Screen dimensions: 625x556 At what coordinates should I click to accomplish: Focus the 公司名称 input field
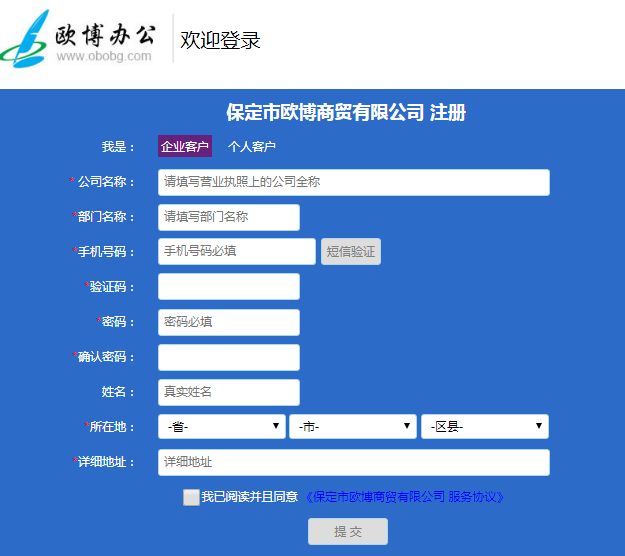[354, 182]
